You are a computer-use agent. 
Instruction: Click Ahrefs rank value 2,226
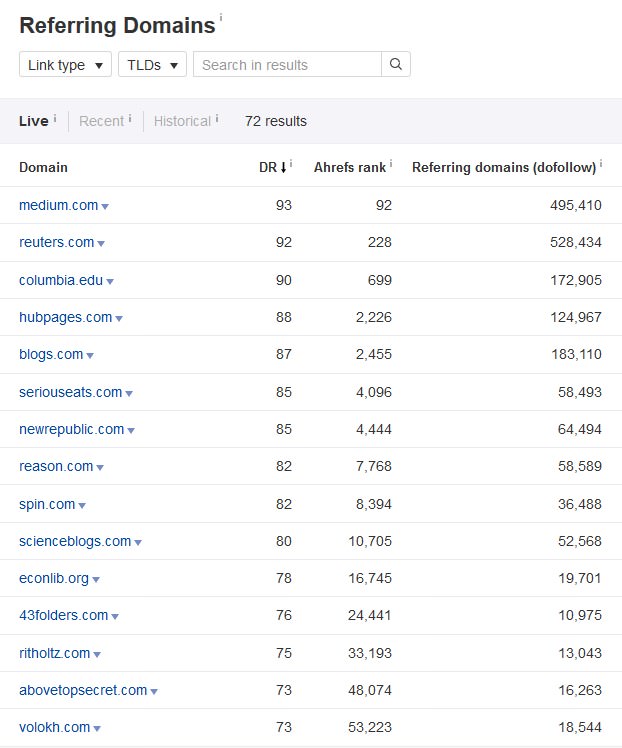[x=373, y=317]
